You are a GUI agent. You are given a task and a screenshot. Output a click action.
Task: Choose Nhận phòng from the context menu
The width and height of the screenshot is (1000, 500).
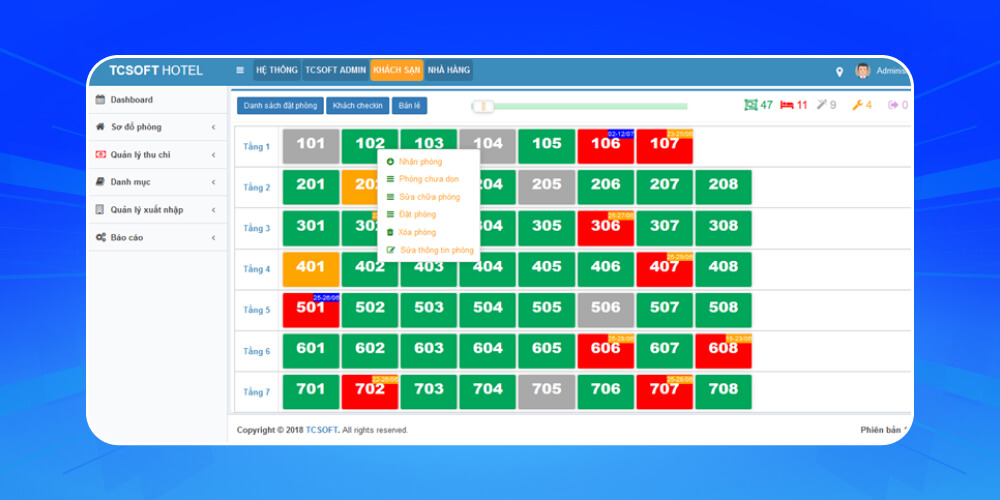420,161
